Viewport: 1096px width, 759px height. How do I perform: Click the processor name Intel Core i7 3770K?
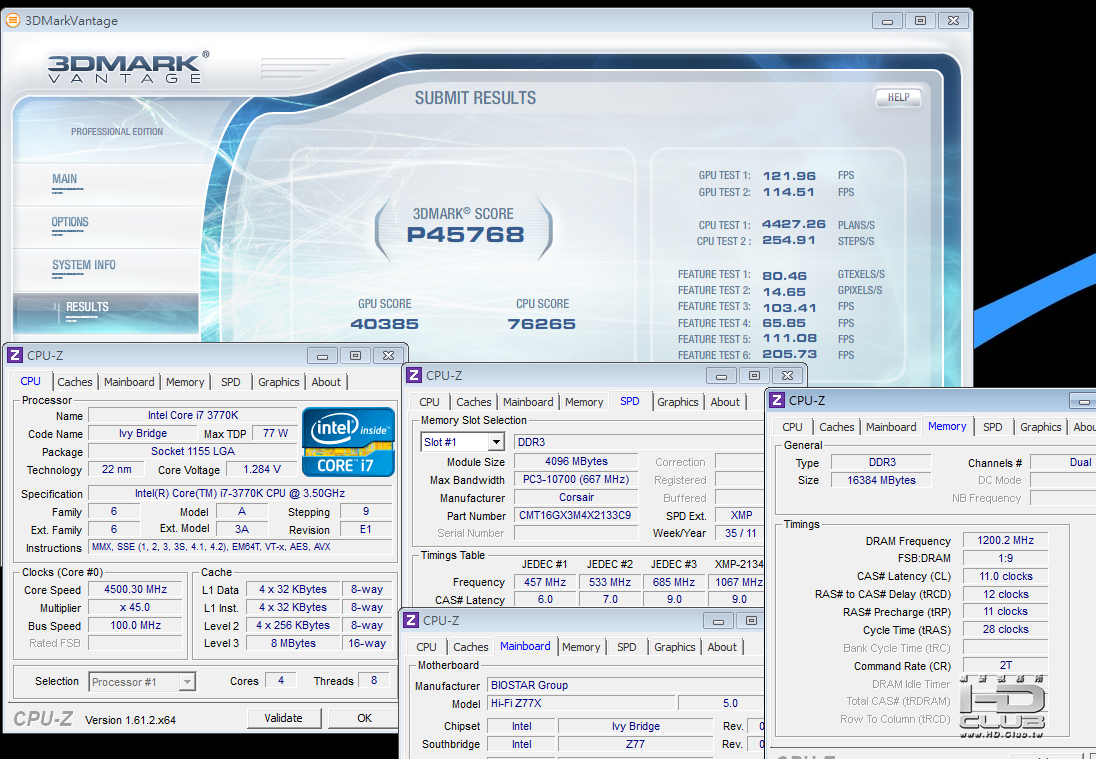click(x=193, y=415)
